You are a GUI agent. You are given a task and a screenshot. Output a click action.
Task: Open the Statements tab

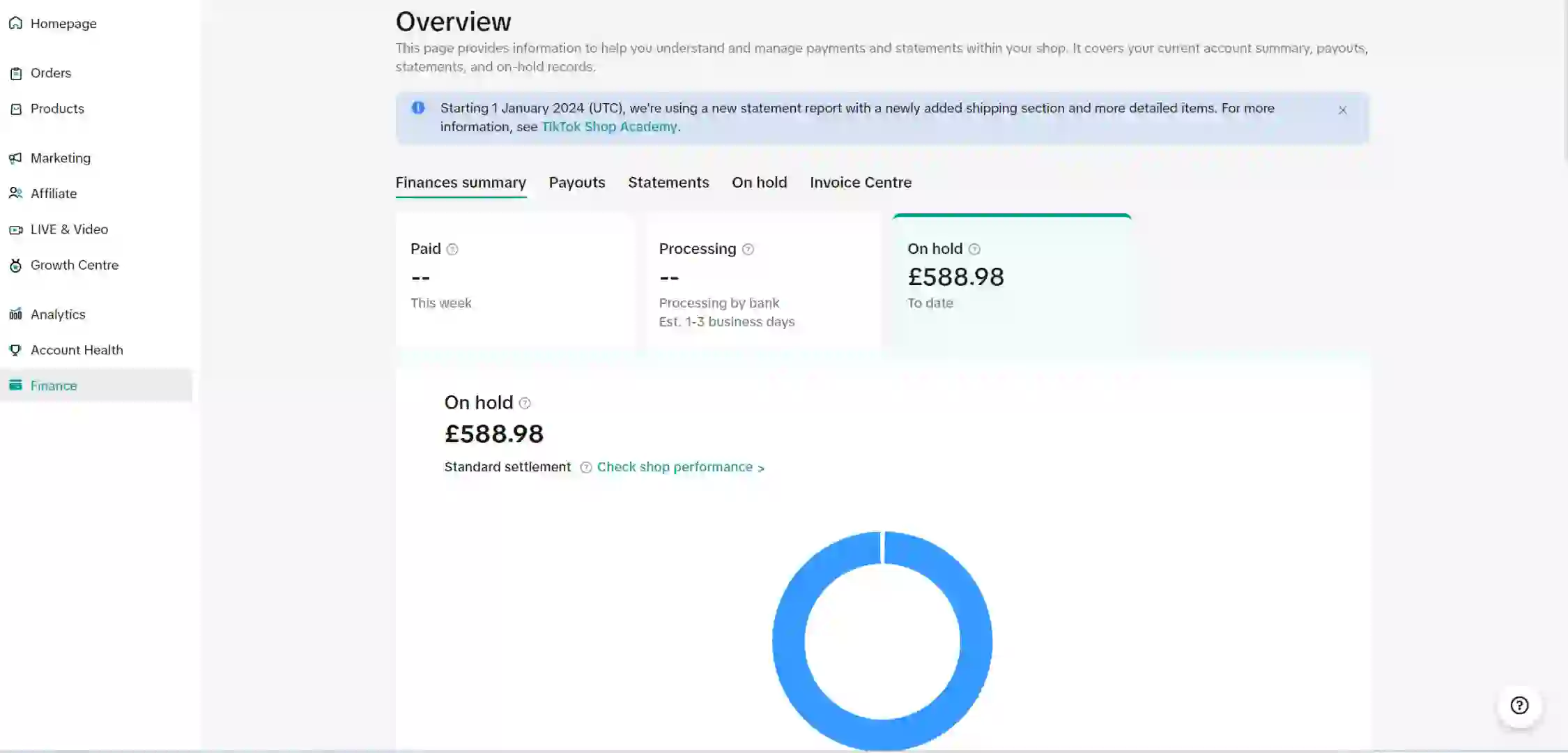tap(668, 183)
